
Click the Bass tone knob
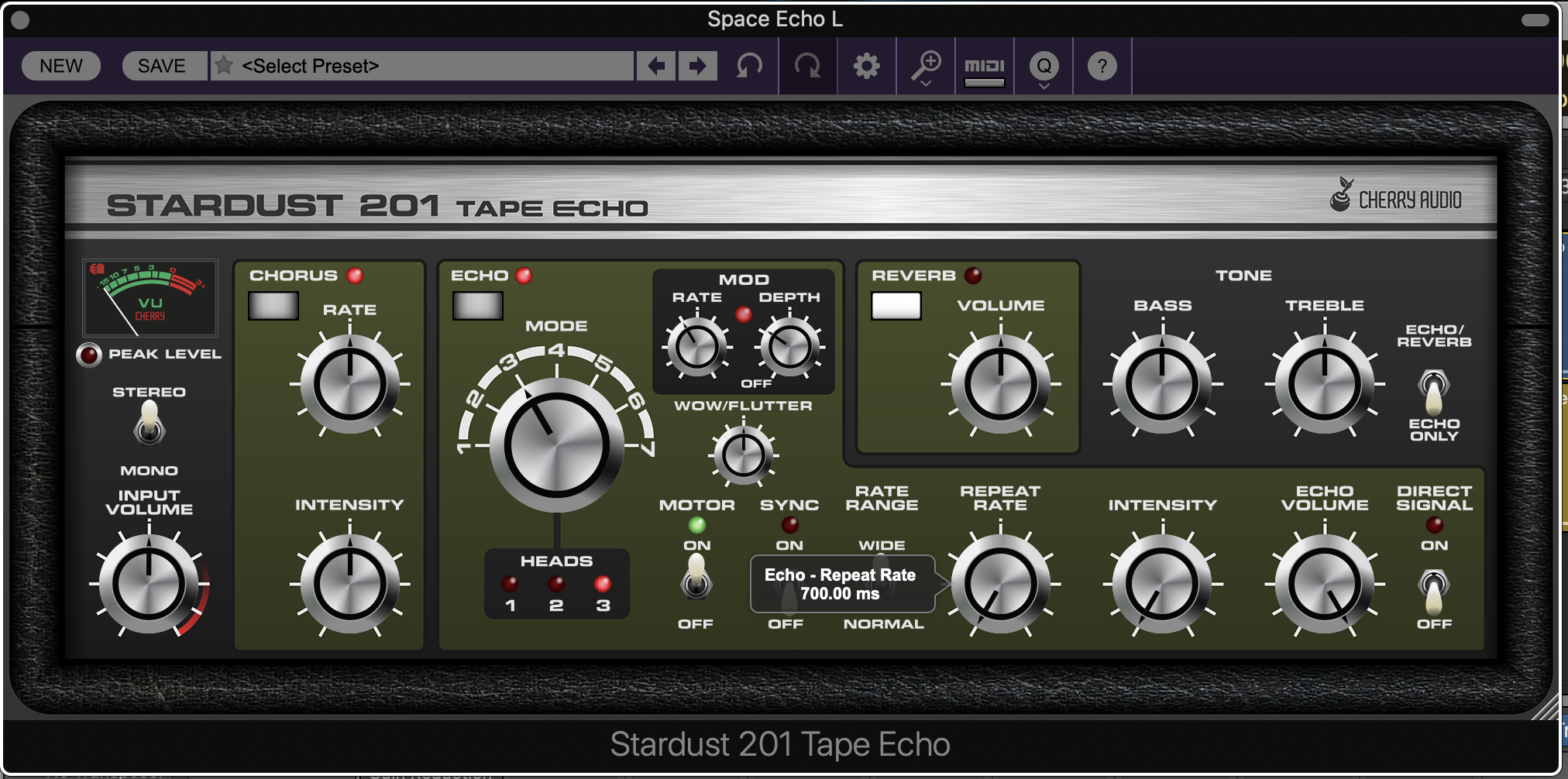[1162, 384]
